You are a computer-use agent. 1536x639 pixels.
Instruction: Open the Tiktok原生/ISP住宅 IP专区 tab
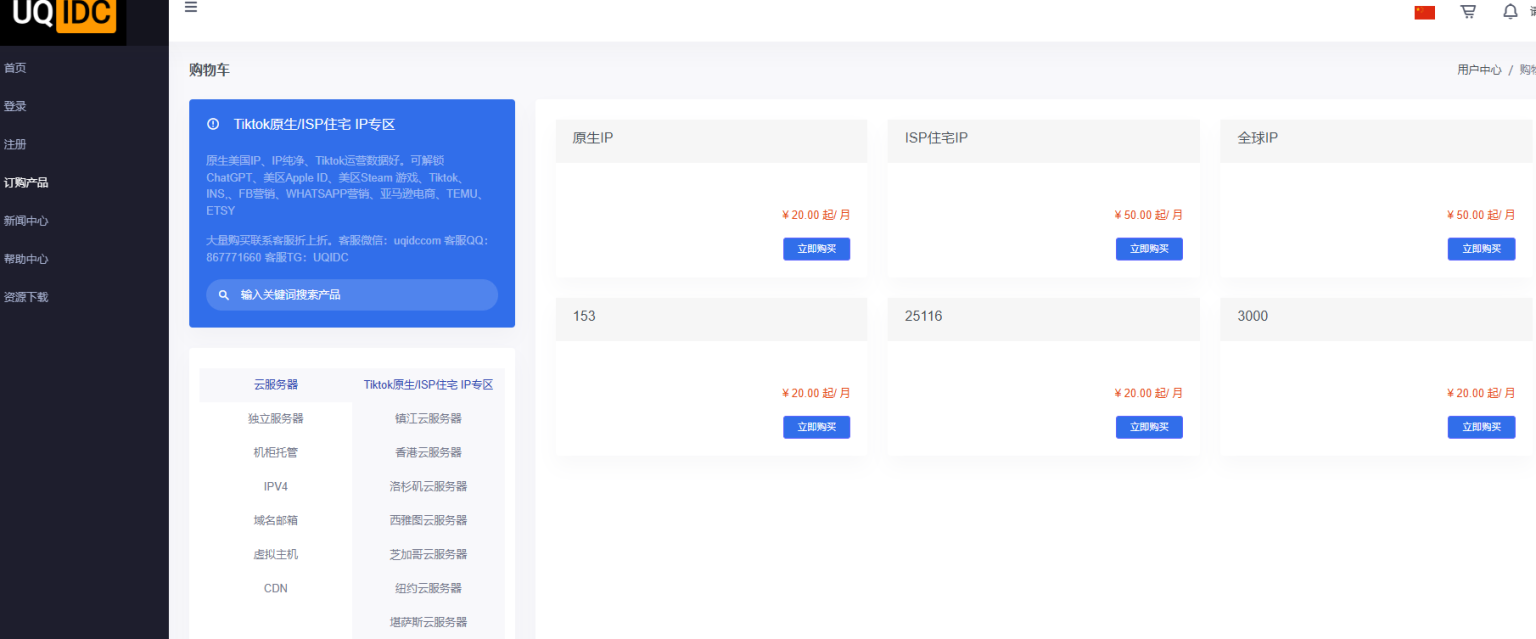click(x=428, y=384)
